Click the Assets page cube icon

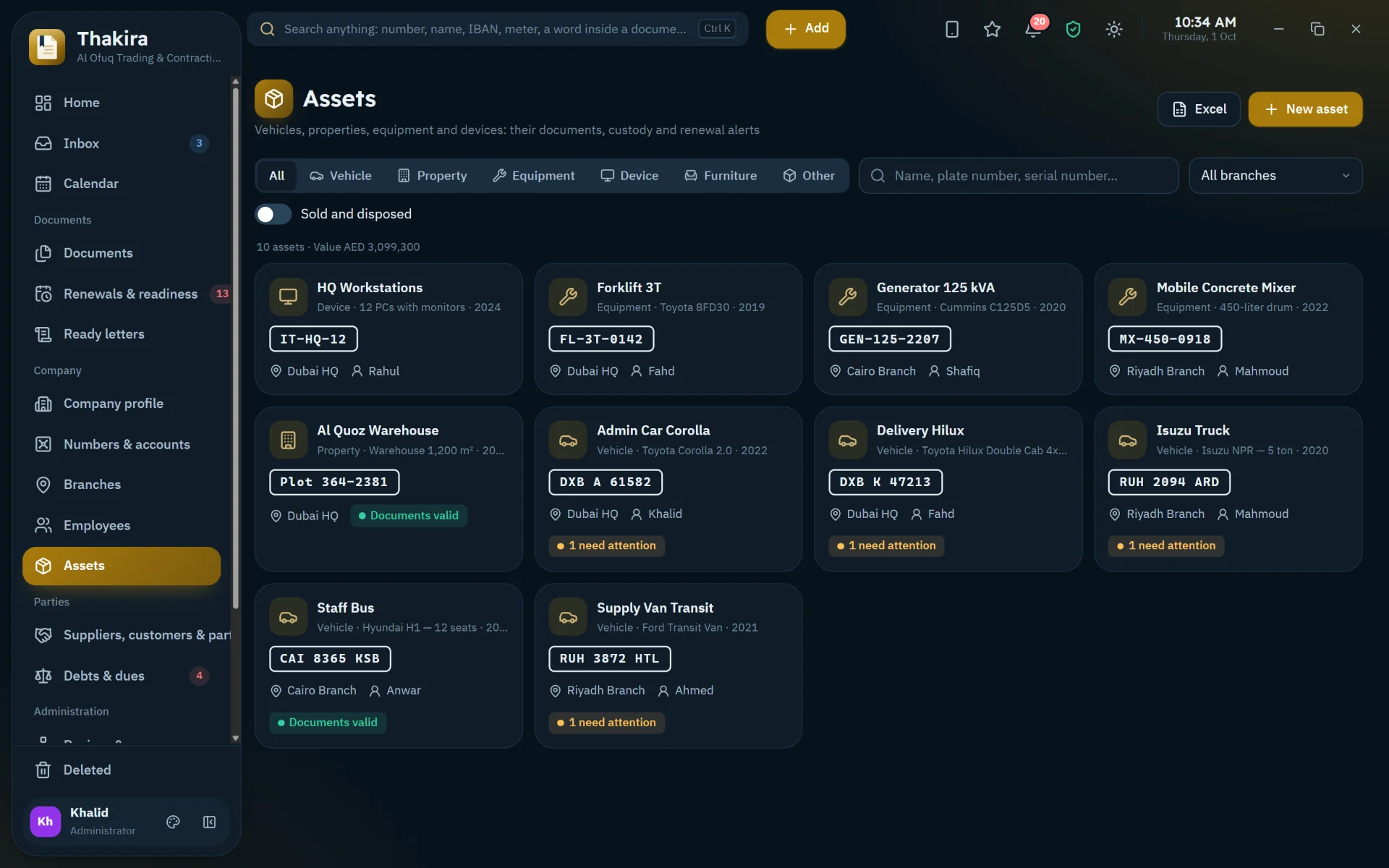273,98
